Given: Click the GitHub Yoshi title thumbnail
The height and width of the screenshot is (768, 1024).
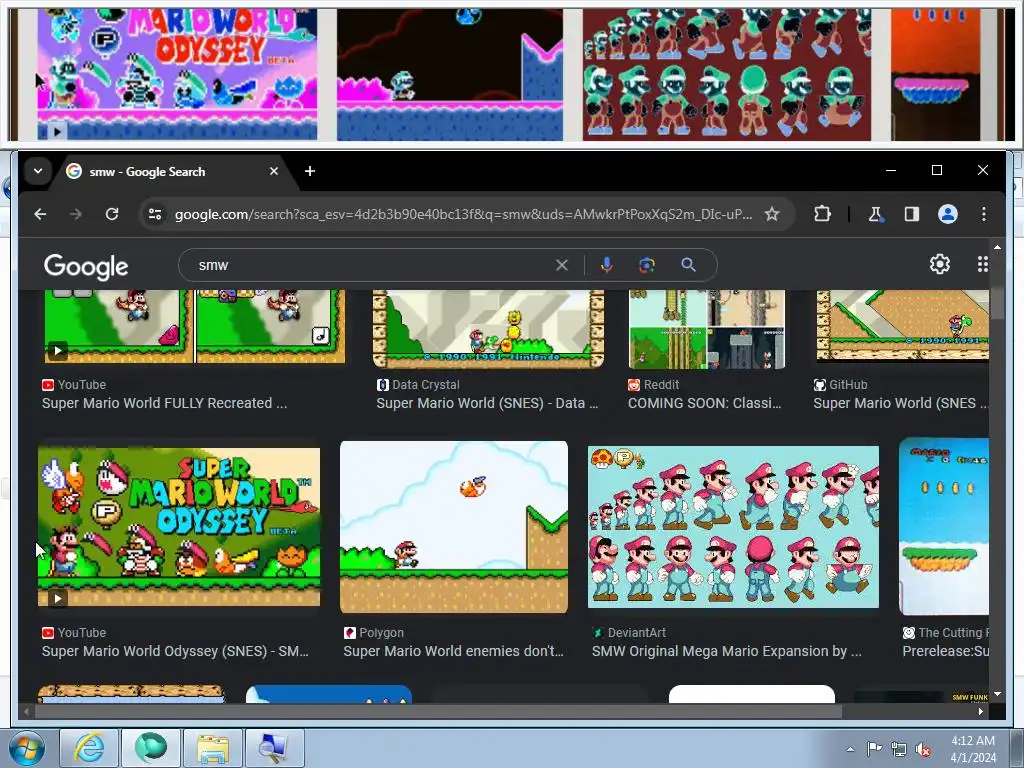Looking at the screenshot, I should [903, 326].
